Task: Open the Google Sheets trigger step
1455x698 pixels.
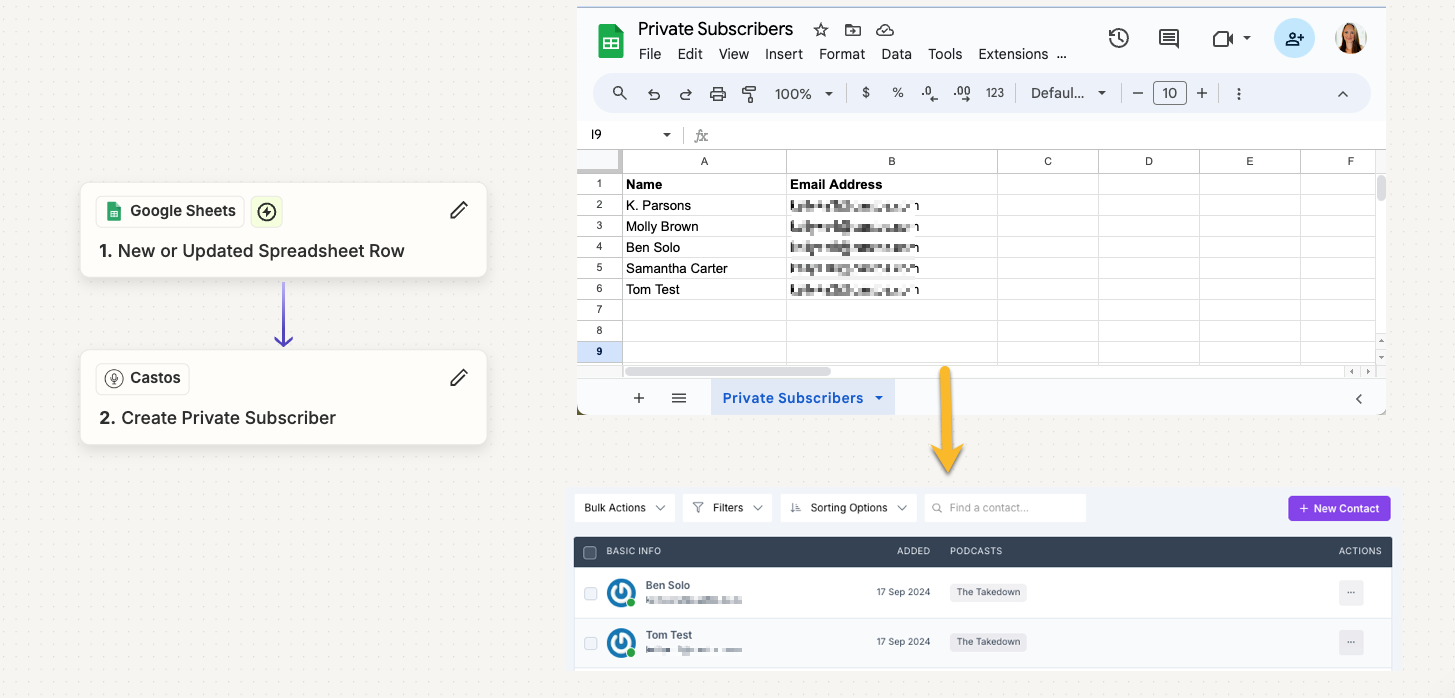Action: 283,230
